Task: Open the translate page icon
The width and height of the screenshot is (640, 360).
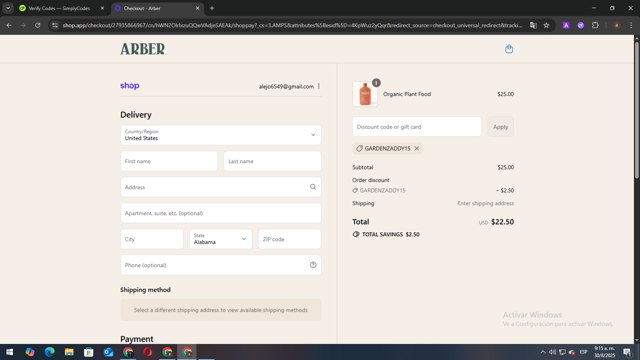Action: 533,25
